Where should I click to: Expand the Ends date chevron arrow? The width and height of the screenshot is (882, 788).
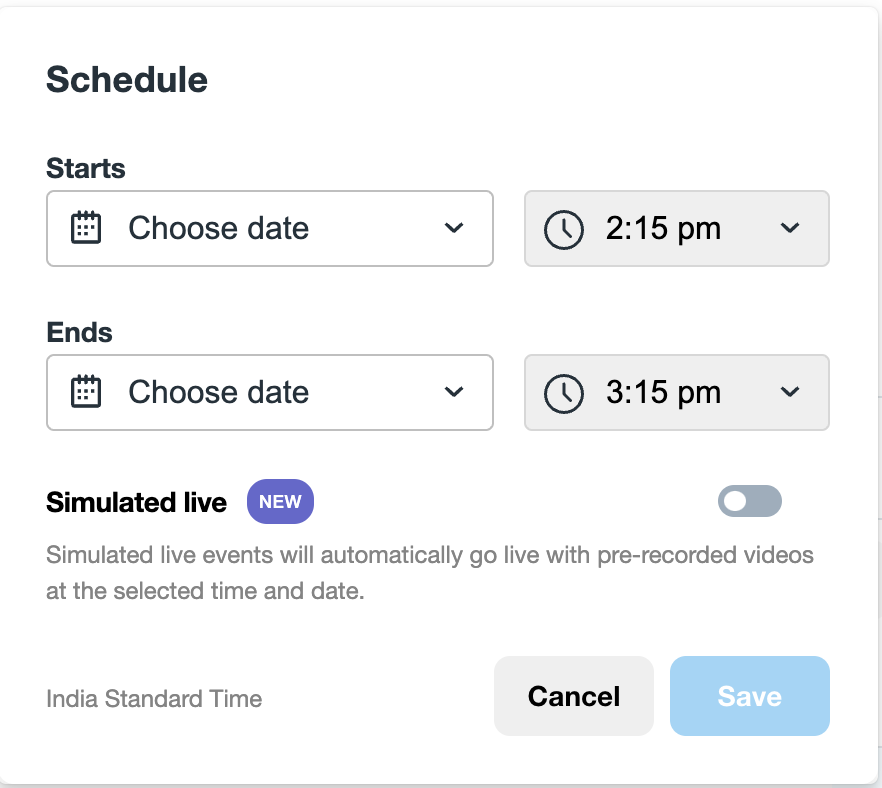click(x=454, y=392)
